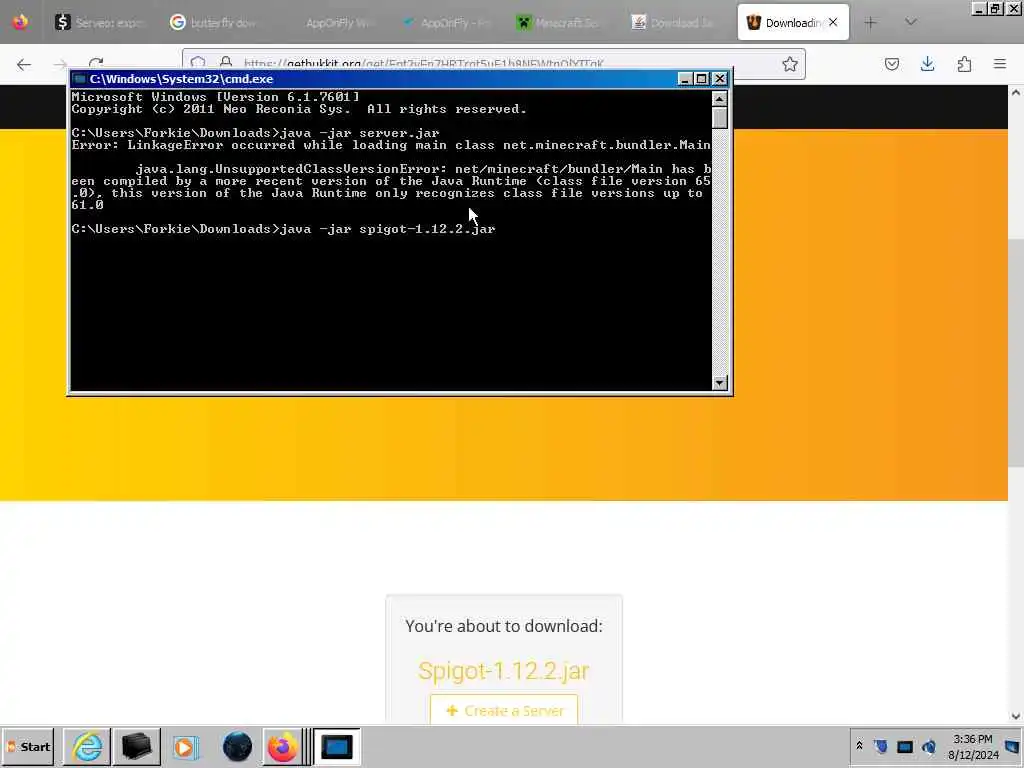
Task: Click the lock site security icon
Action: click(226, 62)
